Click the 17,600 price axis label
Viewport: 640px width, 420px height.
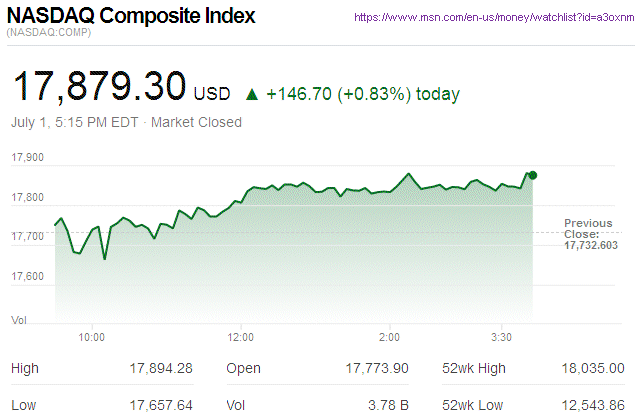(x=27, y=276)
